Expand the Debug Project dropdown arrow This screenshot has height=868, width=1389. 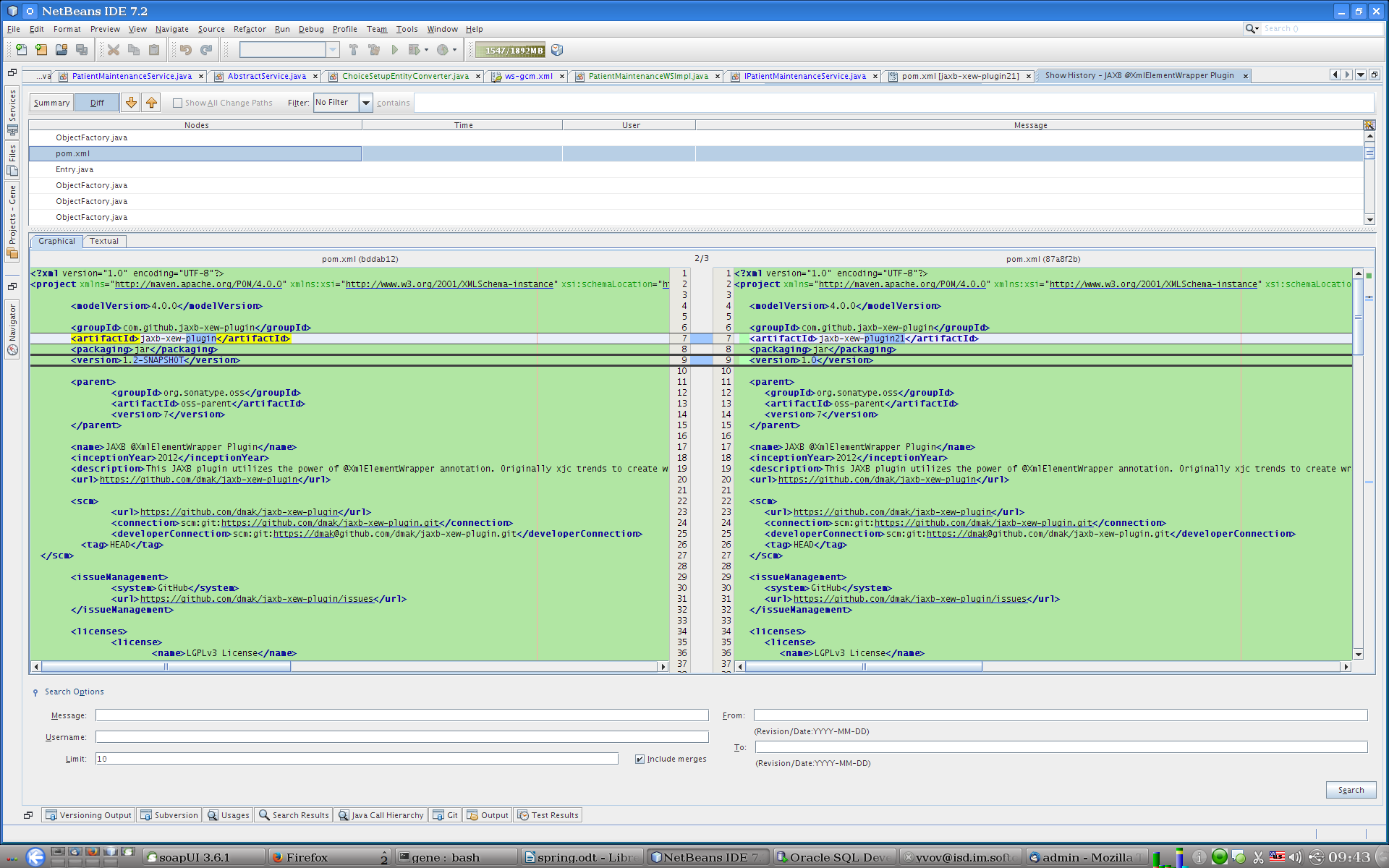(x=426, y=50)
